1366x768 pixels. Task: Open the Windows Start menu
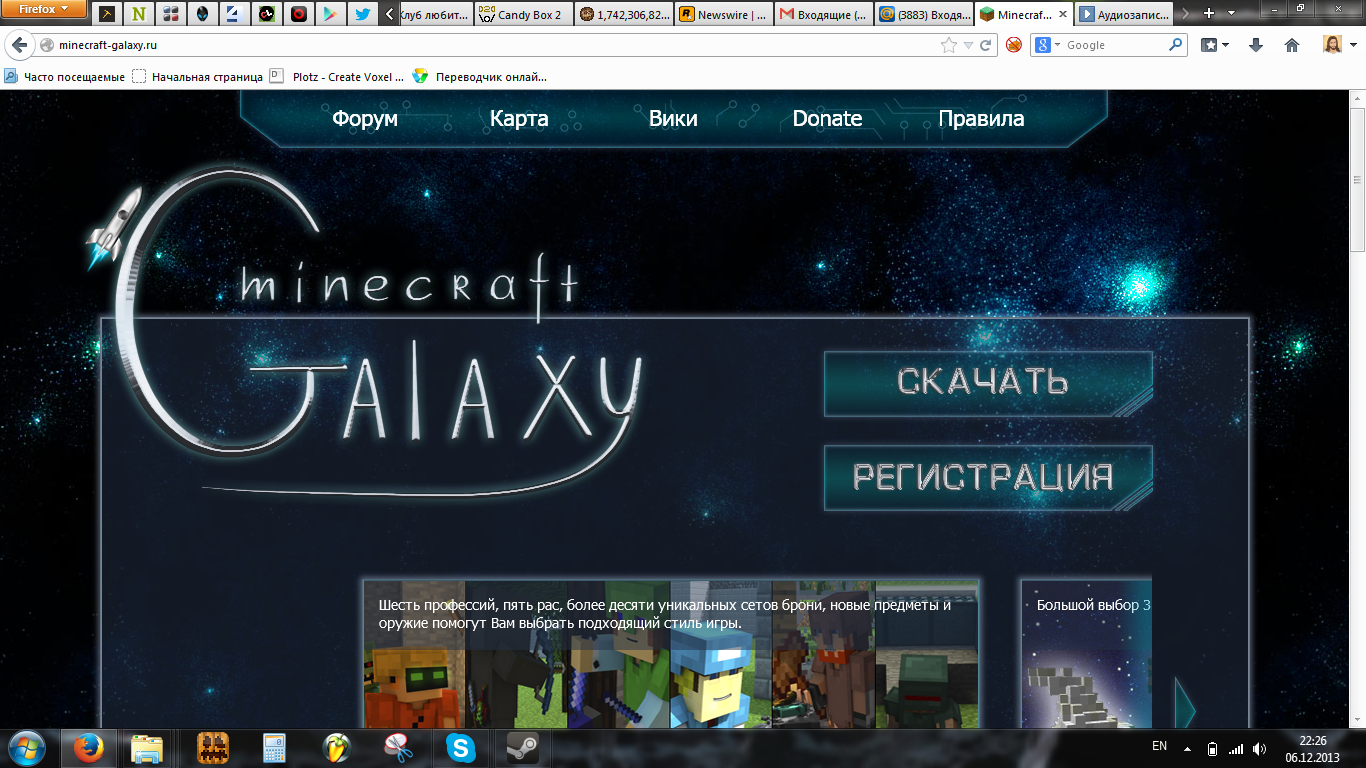pos(26,748)
